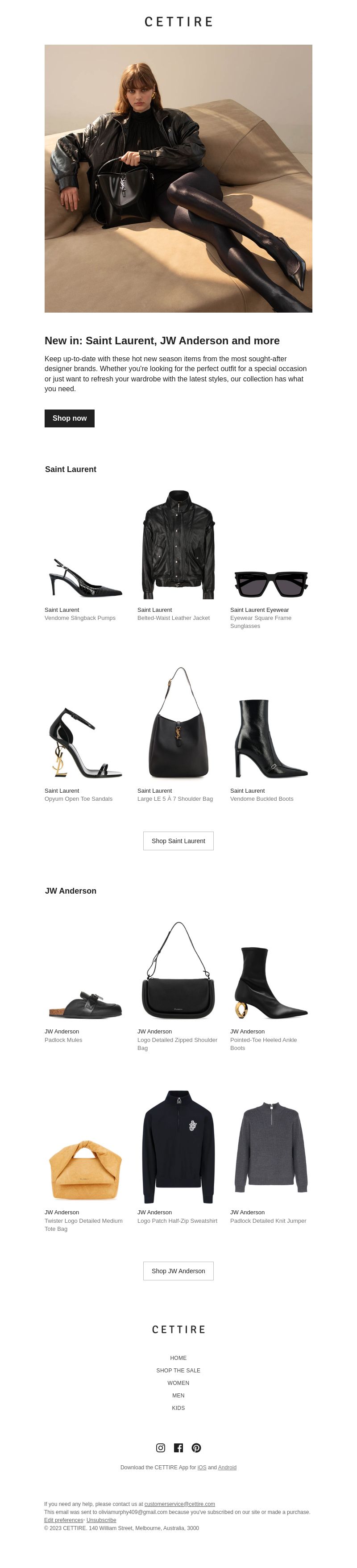View the Belted-Waist Leather Jacket product image
357x1568 pixels.
(x=178, y=545)
